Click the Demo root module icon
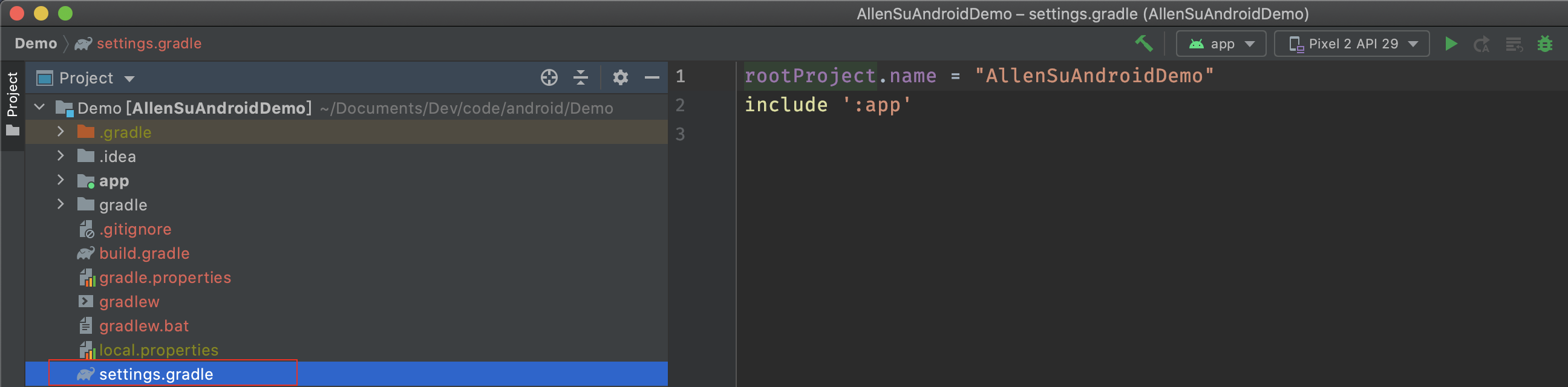1568x387 pixels. (64, 108)
